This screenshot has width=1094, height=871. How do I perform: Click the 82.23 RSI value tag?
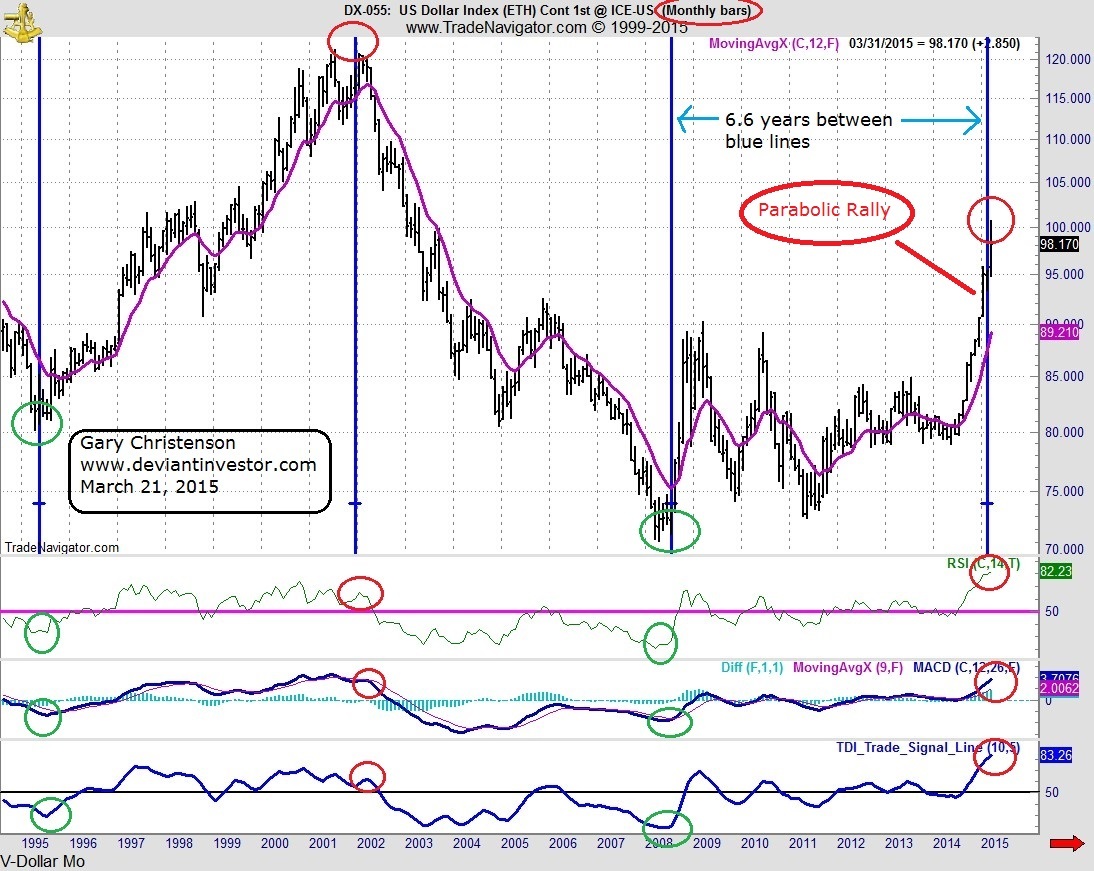coord(1056,571)
